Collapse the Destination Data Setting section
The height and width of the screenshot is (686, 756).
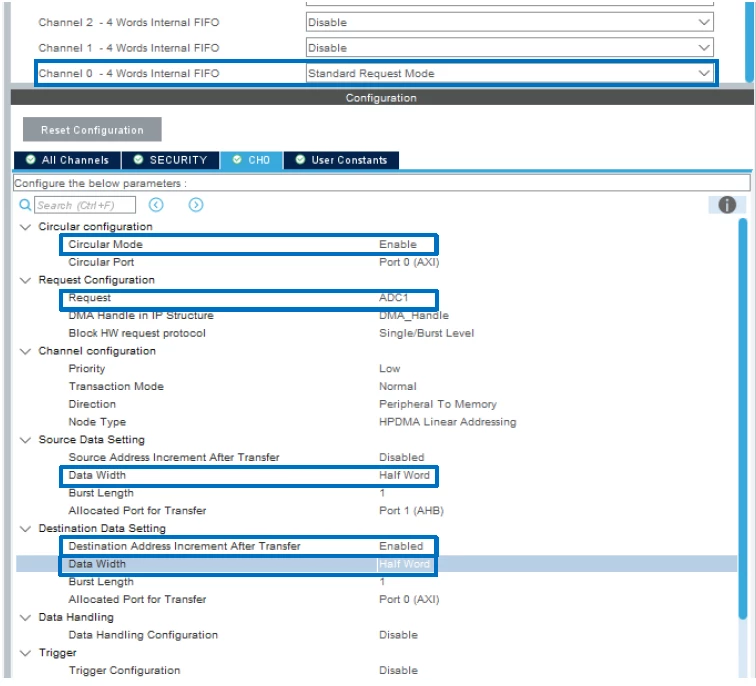[x=25, y=529]
